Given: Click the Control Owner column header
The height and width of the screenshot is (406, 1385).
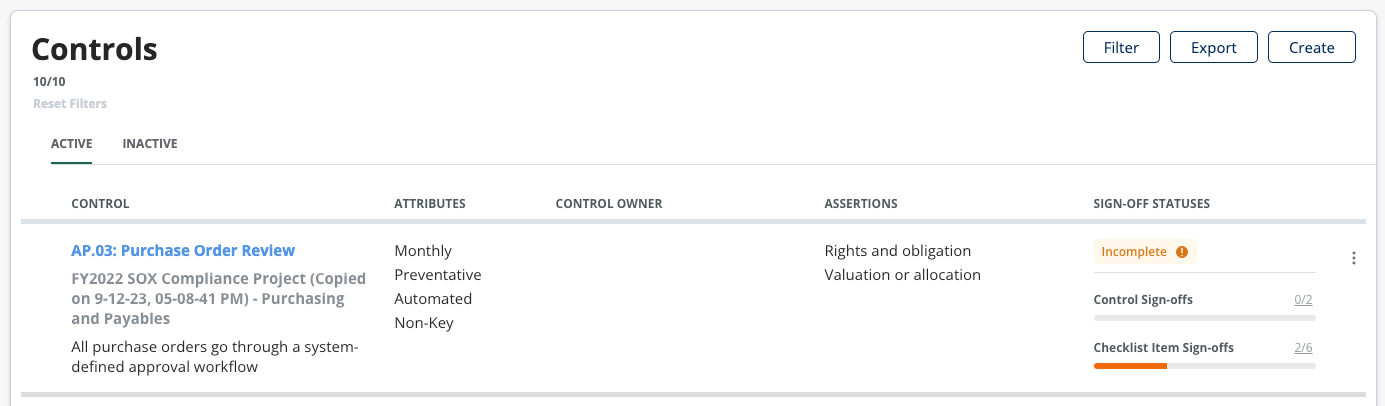Looking at the screenshot, I should [609, 204].
